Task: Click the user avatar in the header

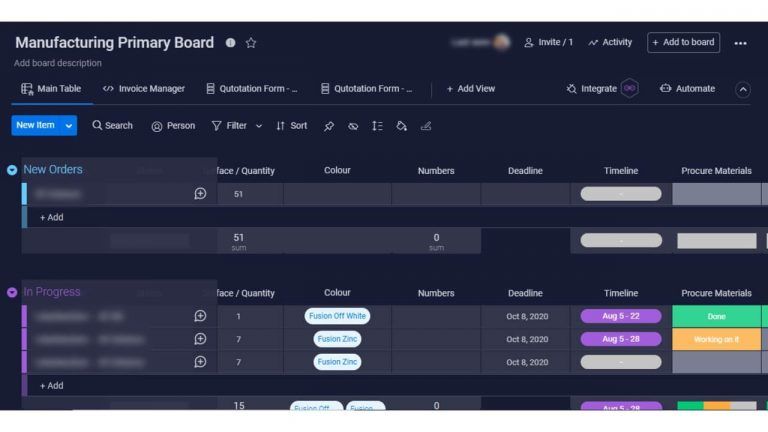Action: tap(502, 42)
